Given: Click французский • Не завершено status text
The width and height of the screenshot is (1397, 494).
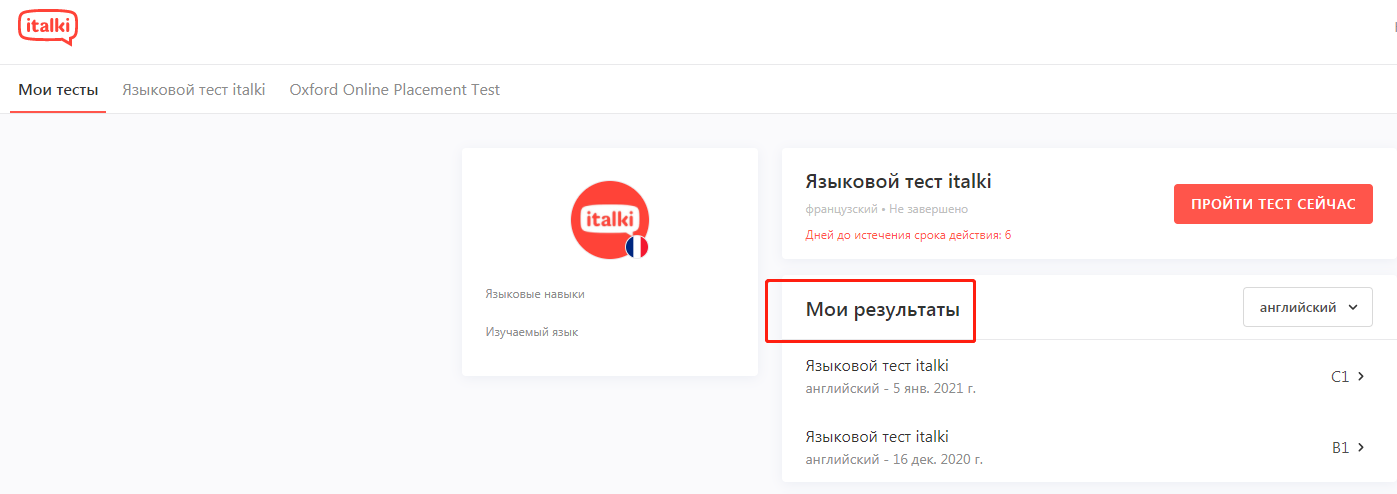Looking at the screenshot, I should [886, 210].
